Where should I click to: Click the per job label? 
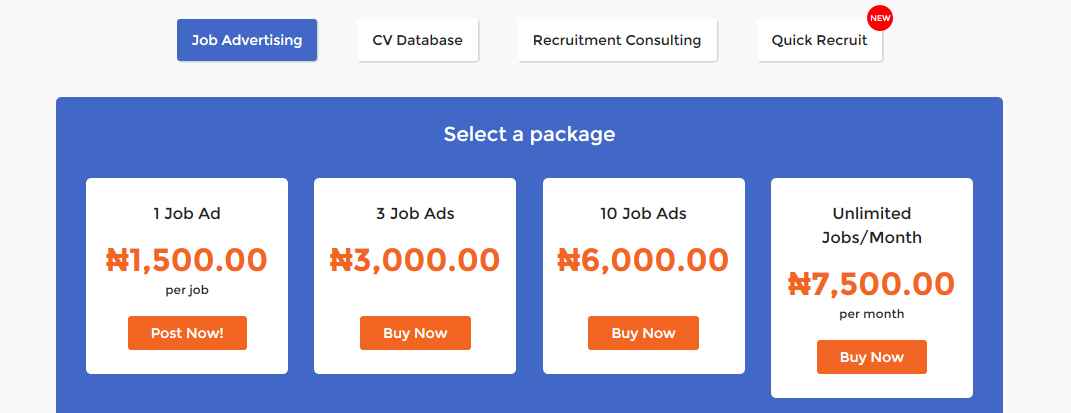[x=187, y=290]
